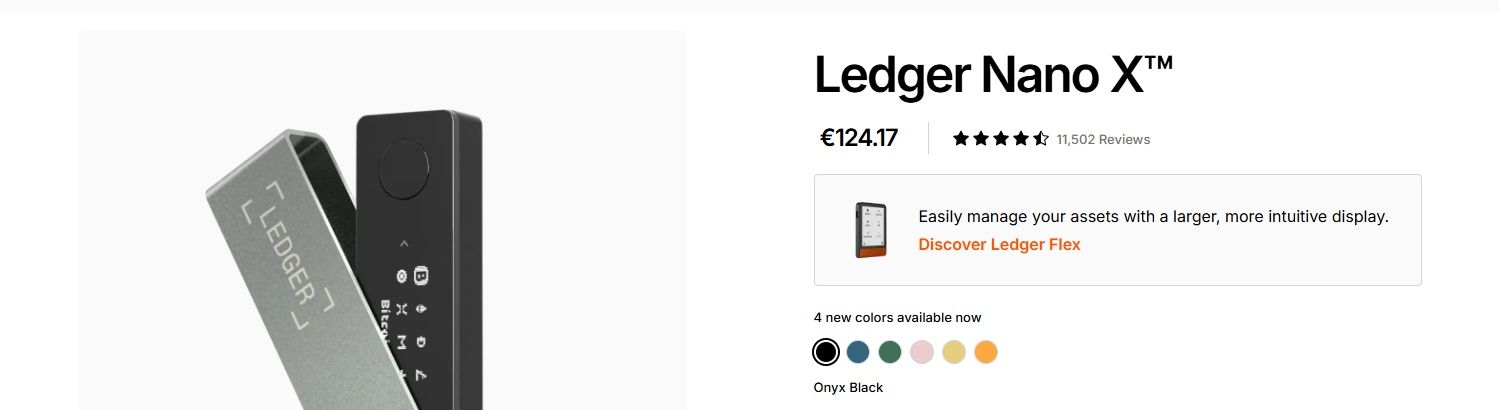
Task: Click the Ledger Flex device thumbnail
Action: (870, 230)
